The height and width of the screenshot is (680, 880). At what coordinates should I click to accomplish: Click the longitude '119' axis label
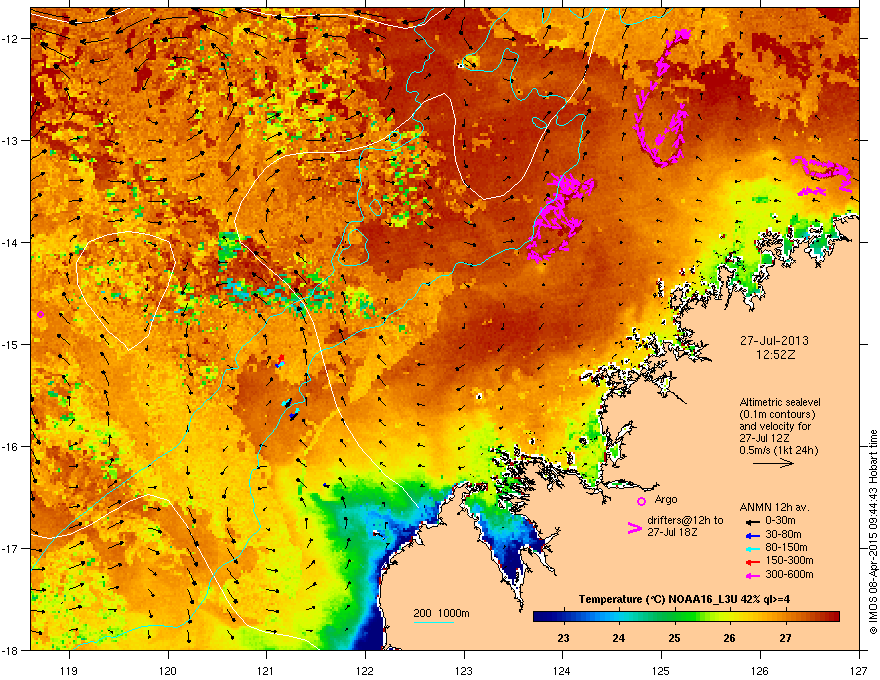(x=69, y=670)
